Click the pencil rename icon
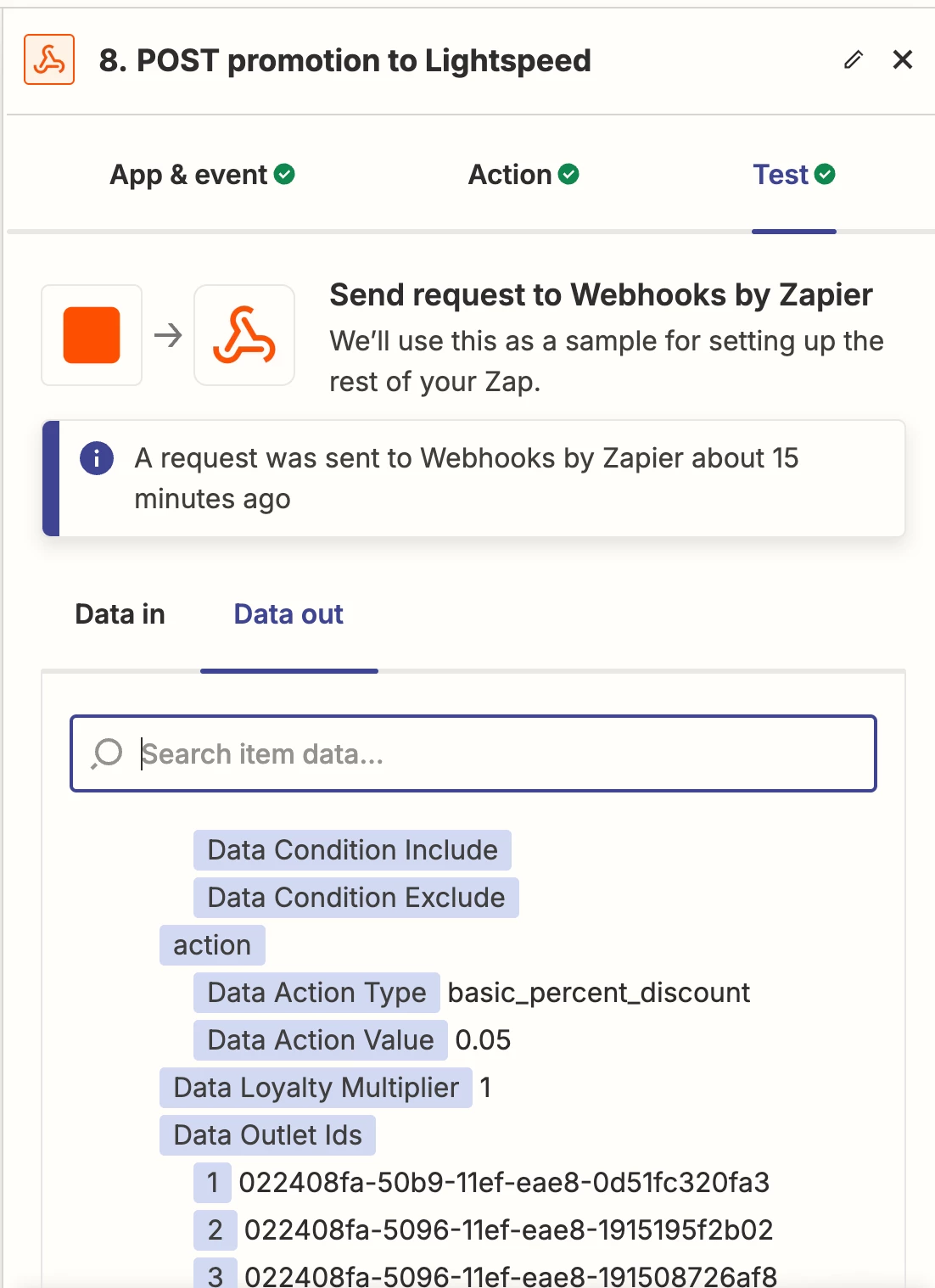The image size is (935, 1288). click(854, 59)
